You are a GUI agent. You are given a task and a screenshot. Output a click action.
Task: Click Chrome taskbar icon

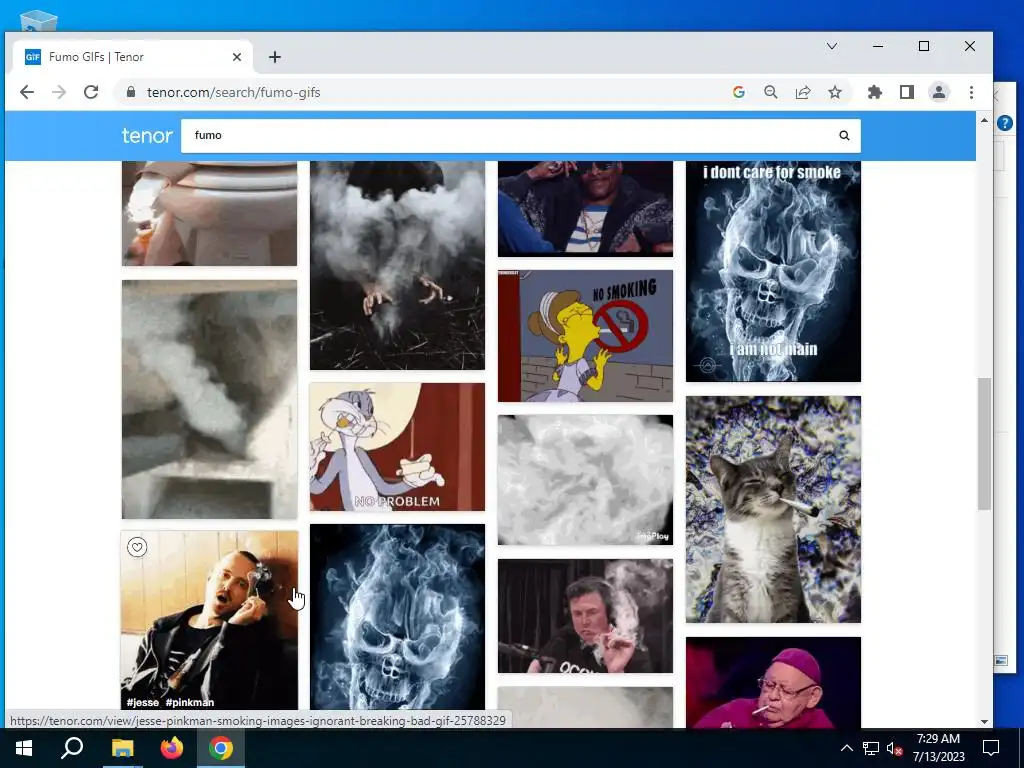(x=221, y=748)
